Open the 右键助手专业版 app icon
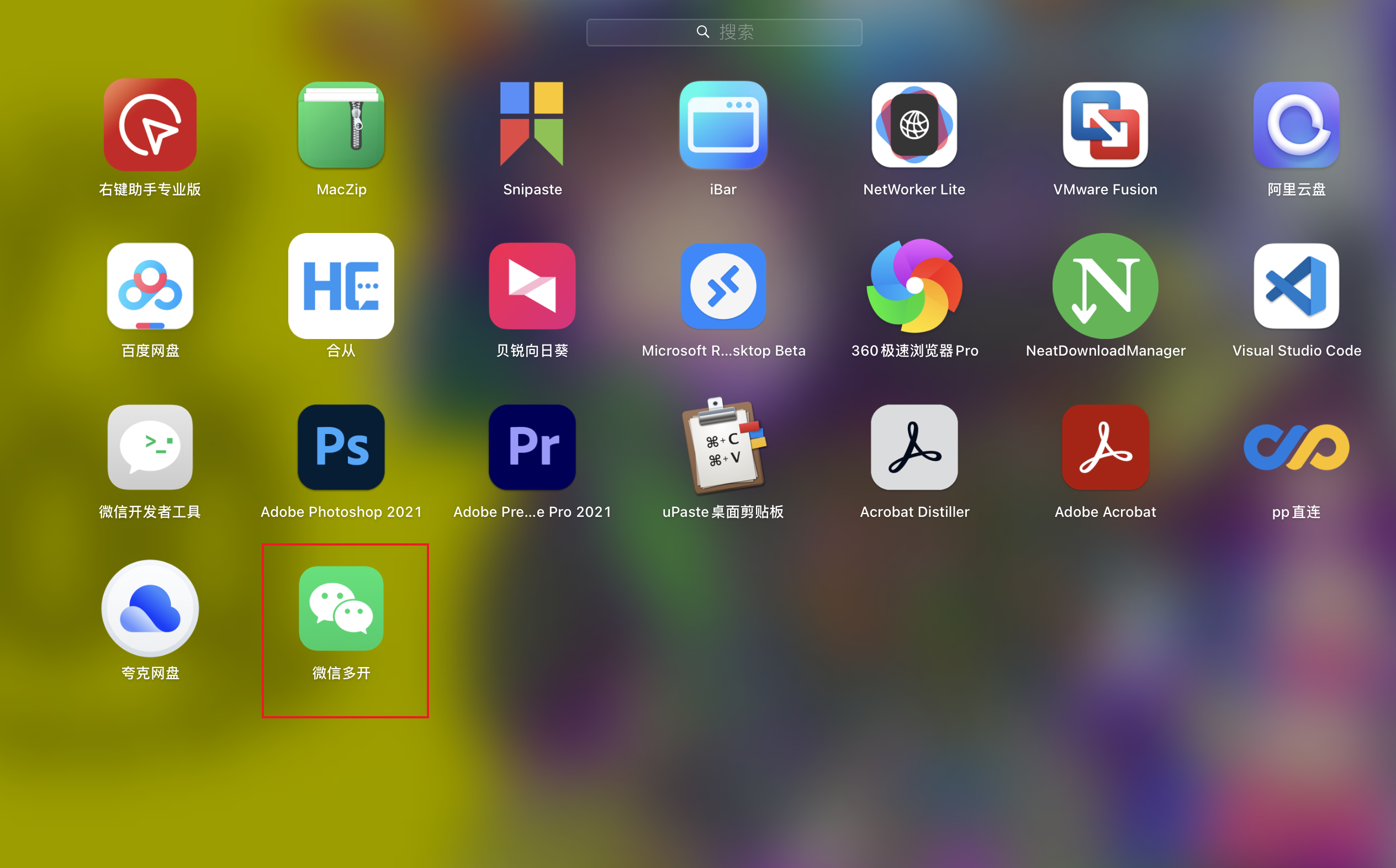 [150, 125]
